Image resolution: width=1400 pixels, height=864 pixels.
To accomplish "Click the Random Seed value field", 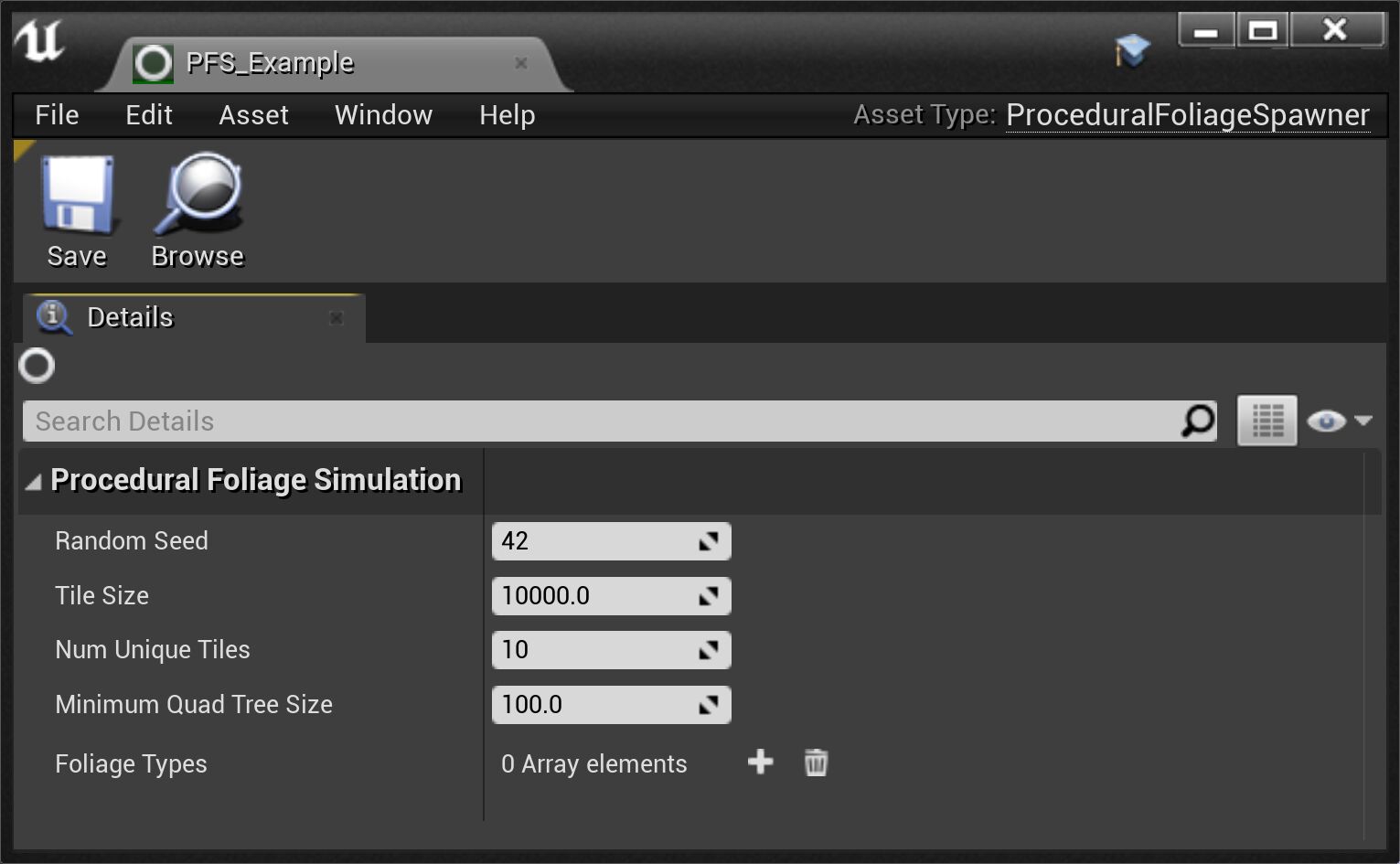I will [x=594, y=541].
